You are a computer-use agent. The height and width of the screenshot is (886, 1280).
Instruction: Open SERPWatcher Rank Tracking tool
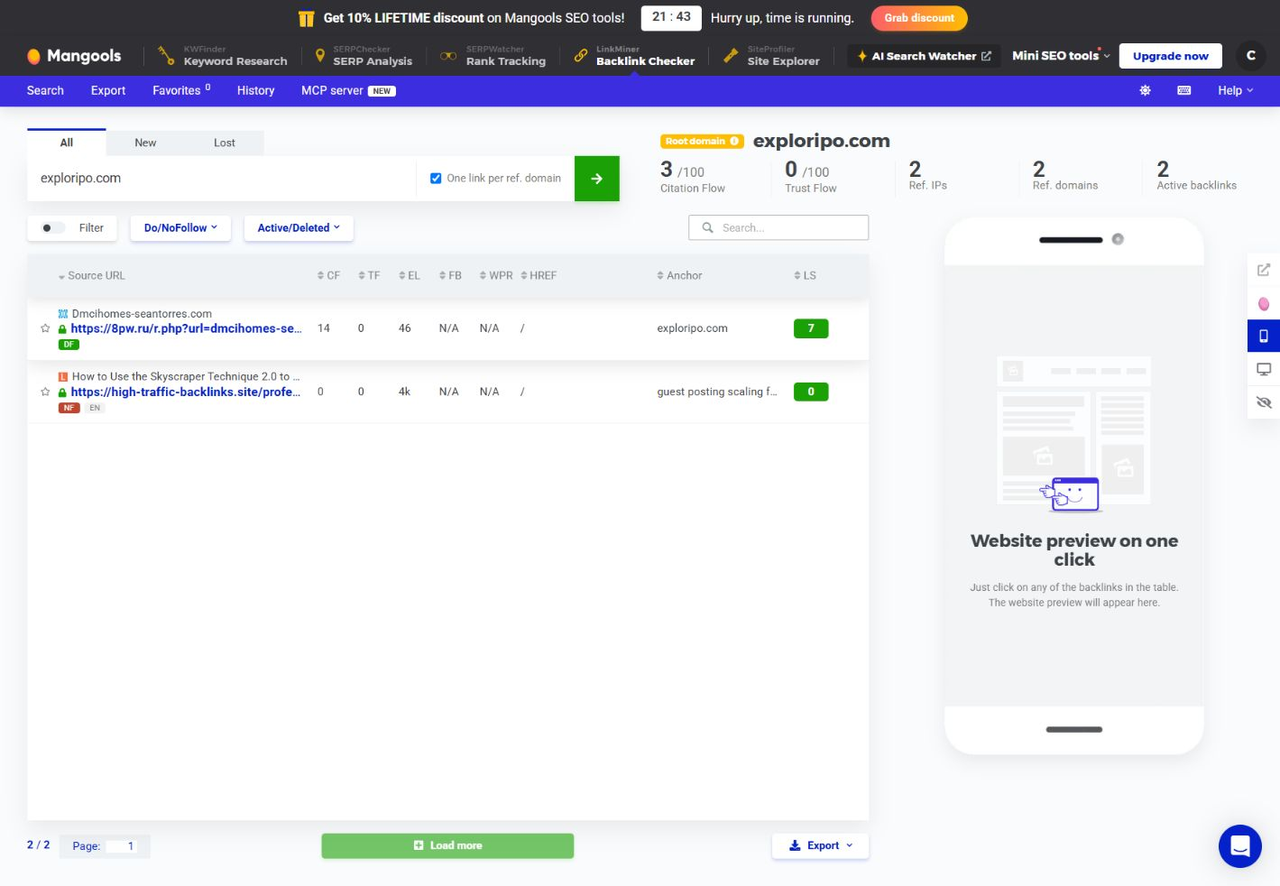[x=493, y=56]
